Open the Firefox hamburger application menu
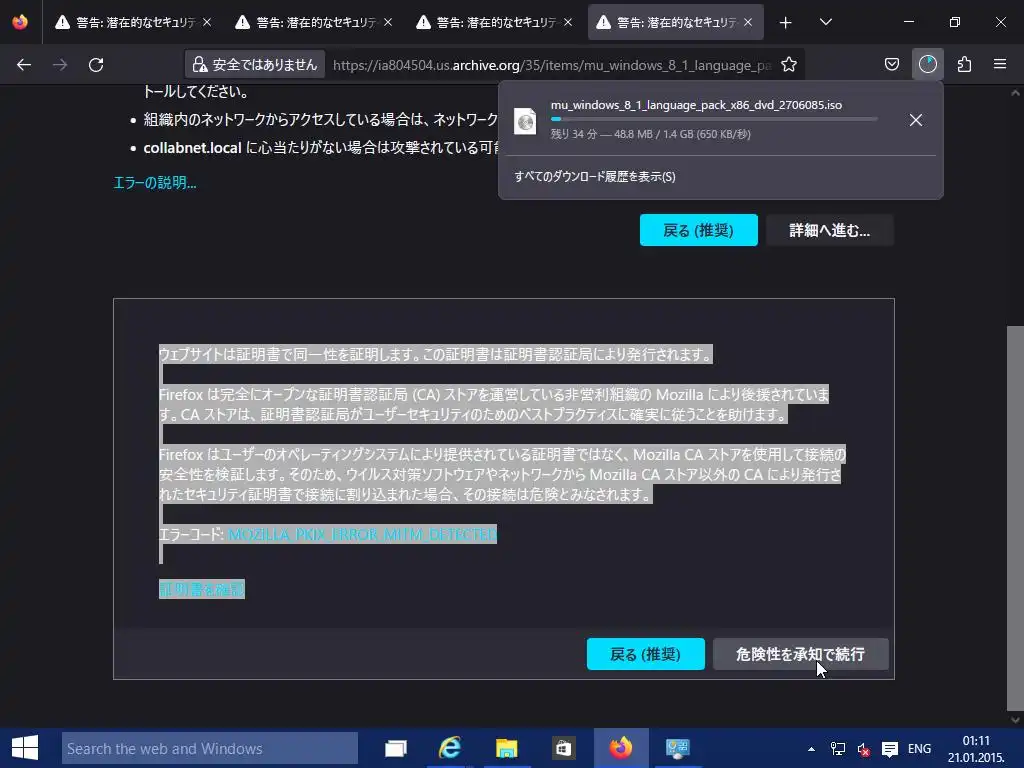The width and height of the screenshot is (1024, 768). [1000, 65]
